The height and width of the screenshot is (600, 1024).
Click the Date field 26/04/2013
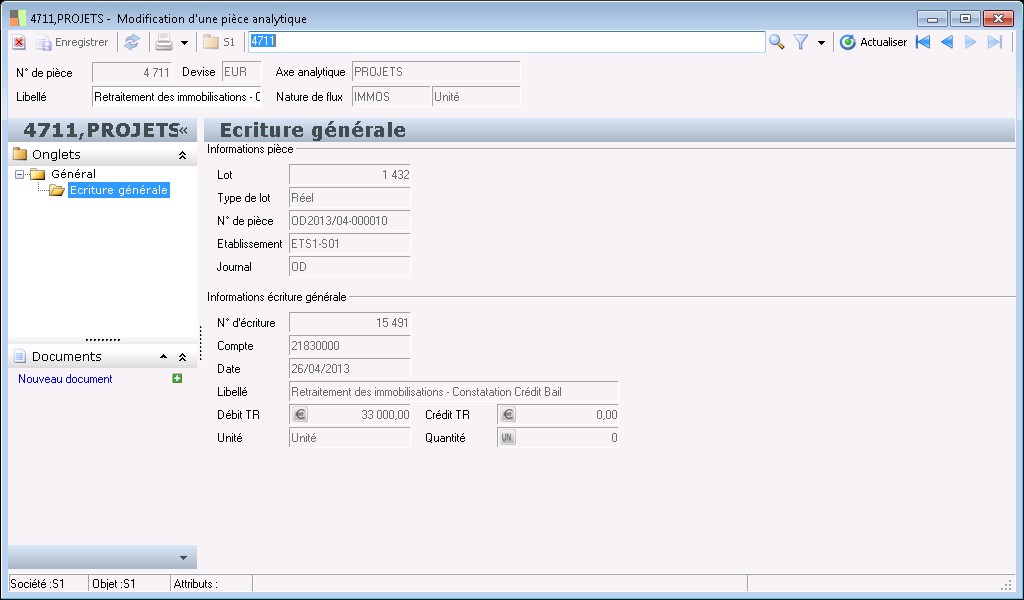(349, 369)
